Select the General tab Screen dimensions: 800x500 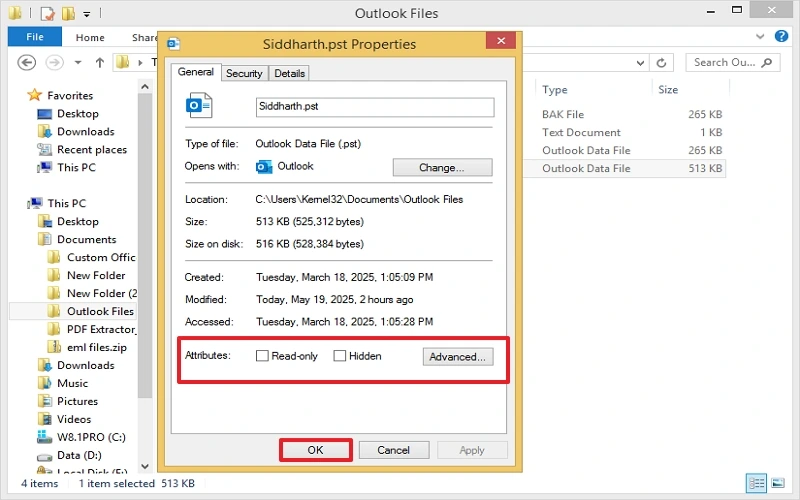click(195, 72)
